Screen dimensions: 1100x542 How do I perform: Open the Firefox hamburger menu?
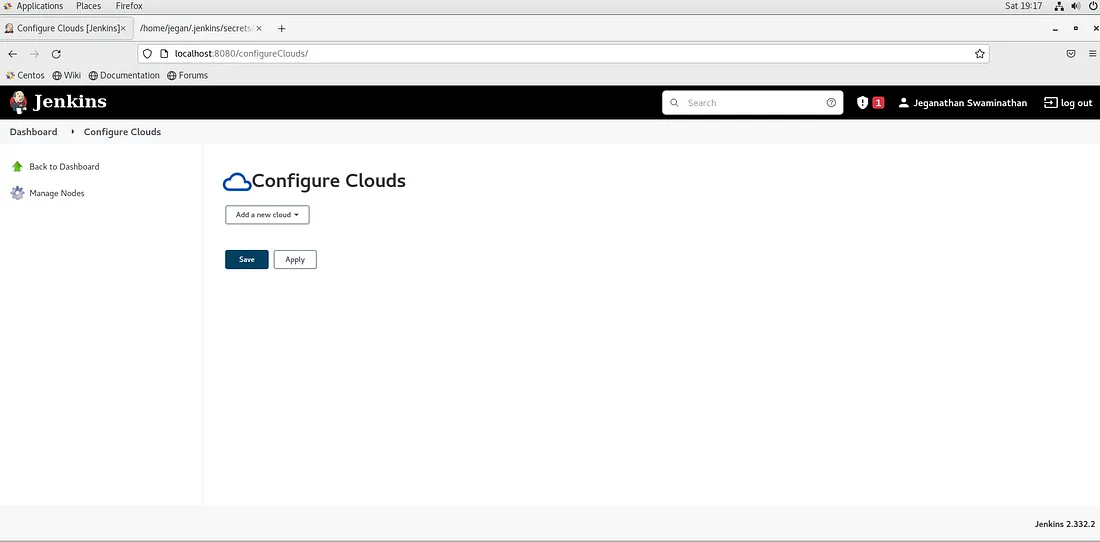[1092, 54]
